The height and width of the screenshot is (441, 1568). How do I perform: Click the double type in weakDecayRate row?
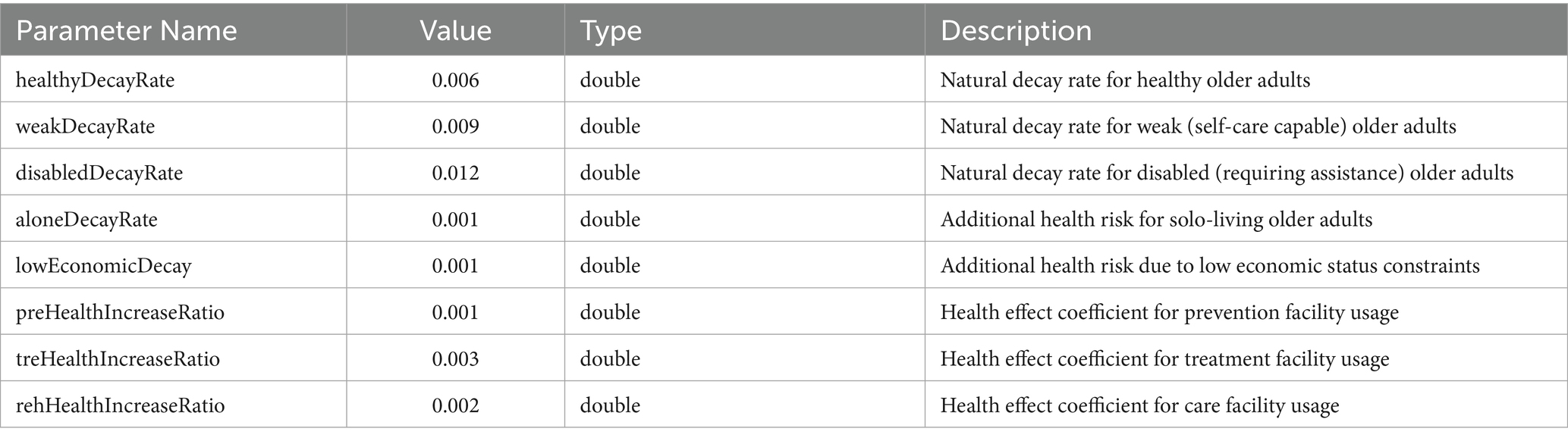coord(610,126)
